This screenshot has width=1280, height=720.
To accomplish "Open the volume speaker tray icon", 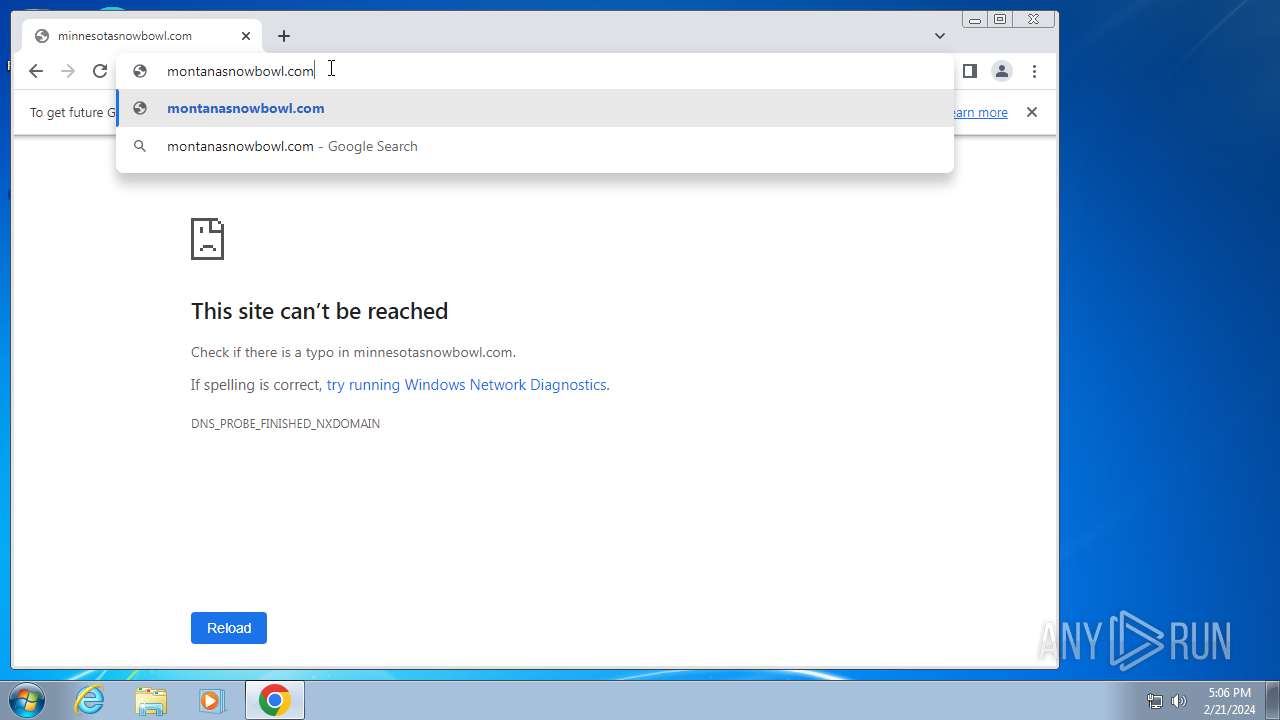I will [x=1179, y=701].
